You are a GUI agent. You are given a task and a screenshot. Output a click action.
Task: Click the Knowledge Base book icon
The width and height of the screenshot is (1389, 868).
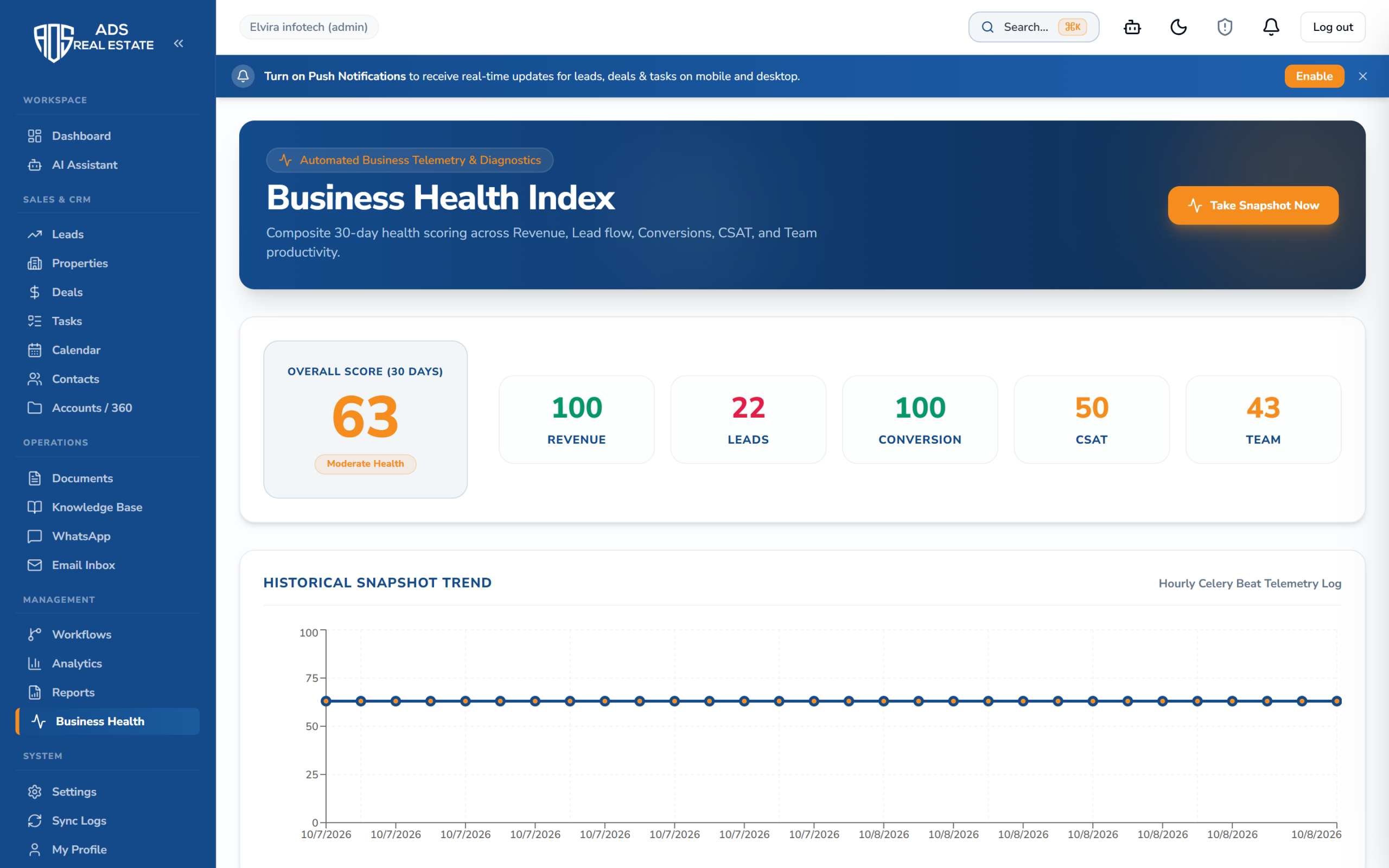(34, 507)
